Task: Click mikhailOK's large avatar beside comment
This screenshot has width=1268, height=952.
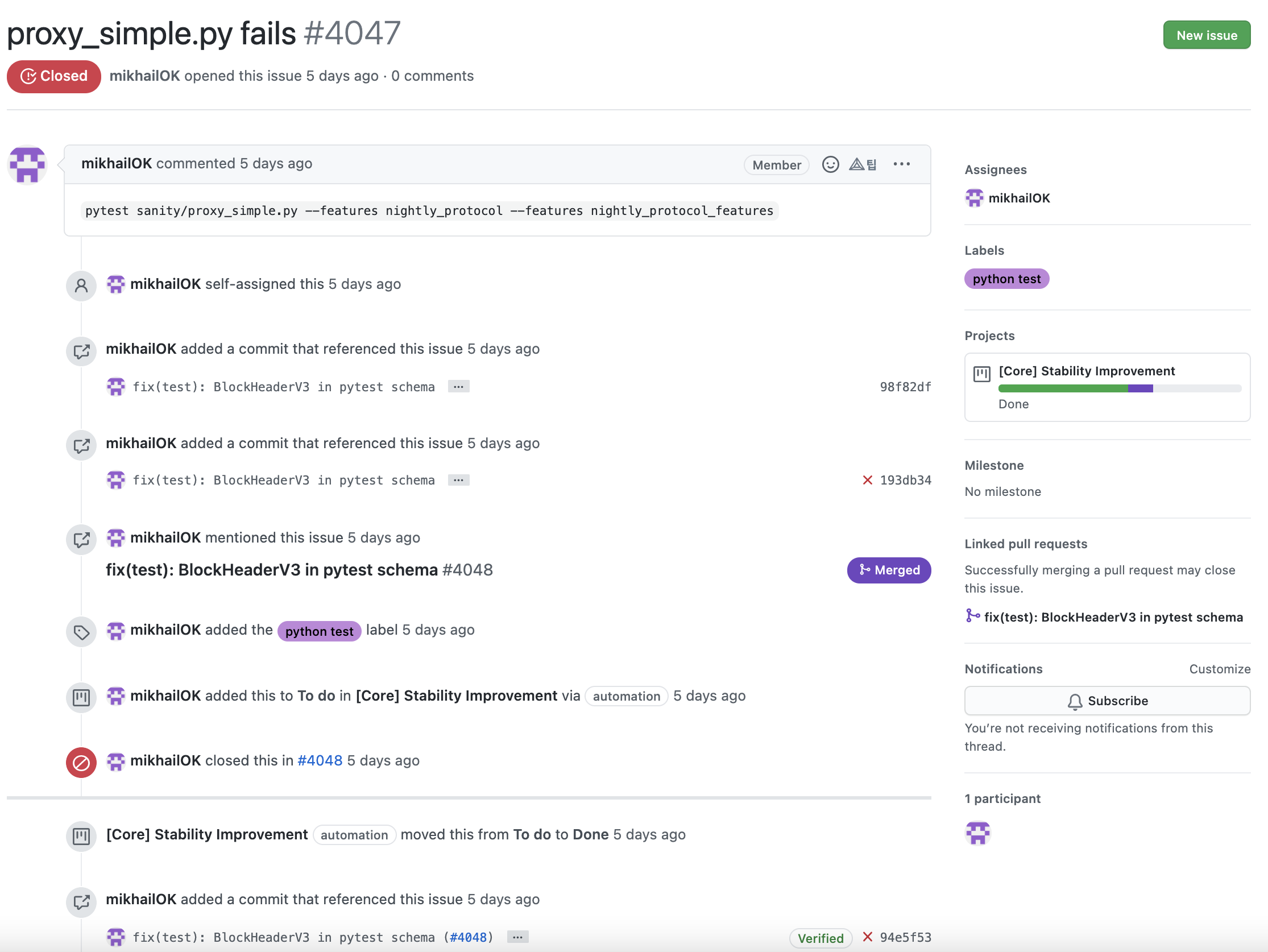Action: click(x=27, y=165)
